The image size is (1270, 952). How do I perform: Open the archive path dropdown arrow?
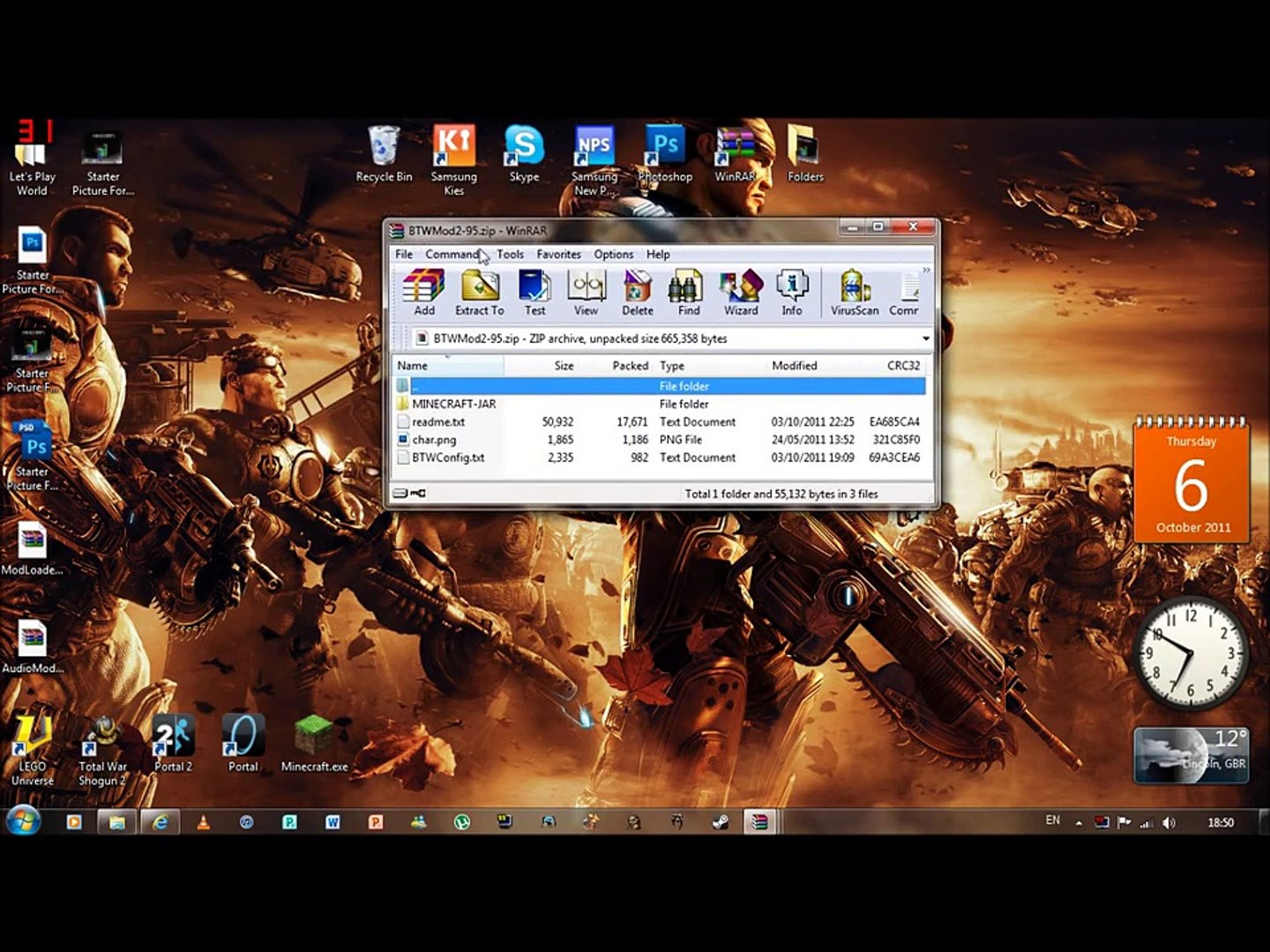[925, 338]
